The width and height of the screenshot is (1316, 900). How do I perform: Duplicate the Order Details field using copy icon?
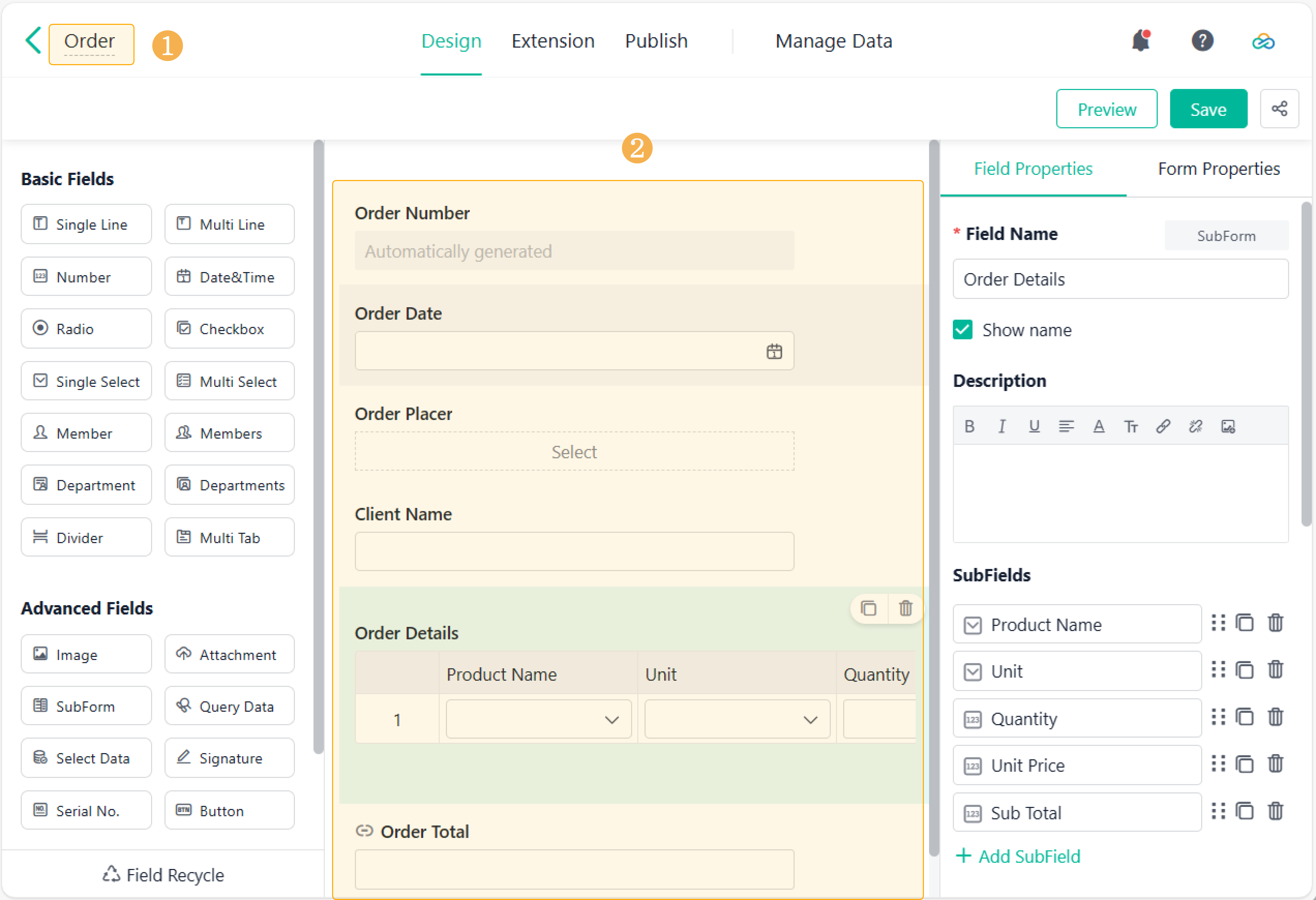click(869, 609)
